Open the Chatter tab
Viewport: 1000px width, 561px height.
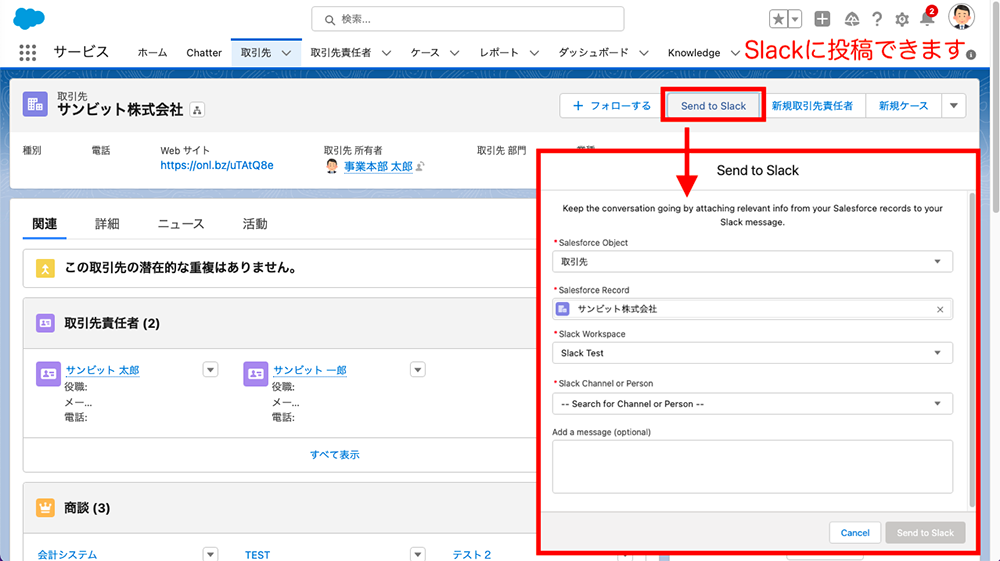pos(204,53)
